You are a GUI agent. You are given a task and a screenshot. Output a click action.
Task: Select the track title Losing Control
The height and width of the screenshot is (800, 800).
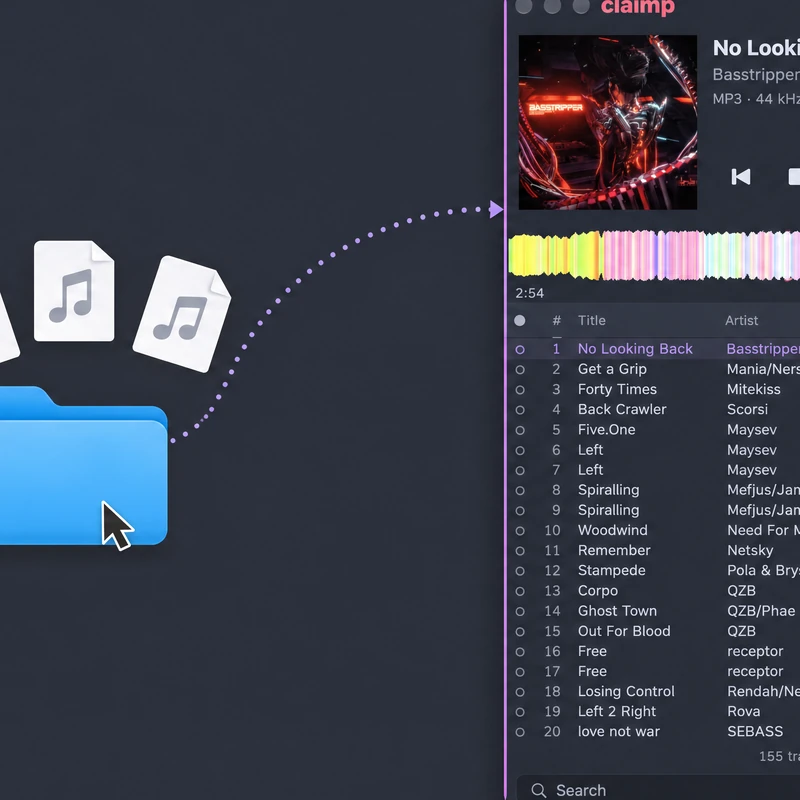pos(626,691)
